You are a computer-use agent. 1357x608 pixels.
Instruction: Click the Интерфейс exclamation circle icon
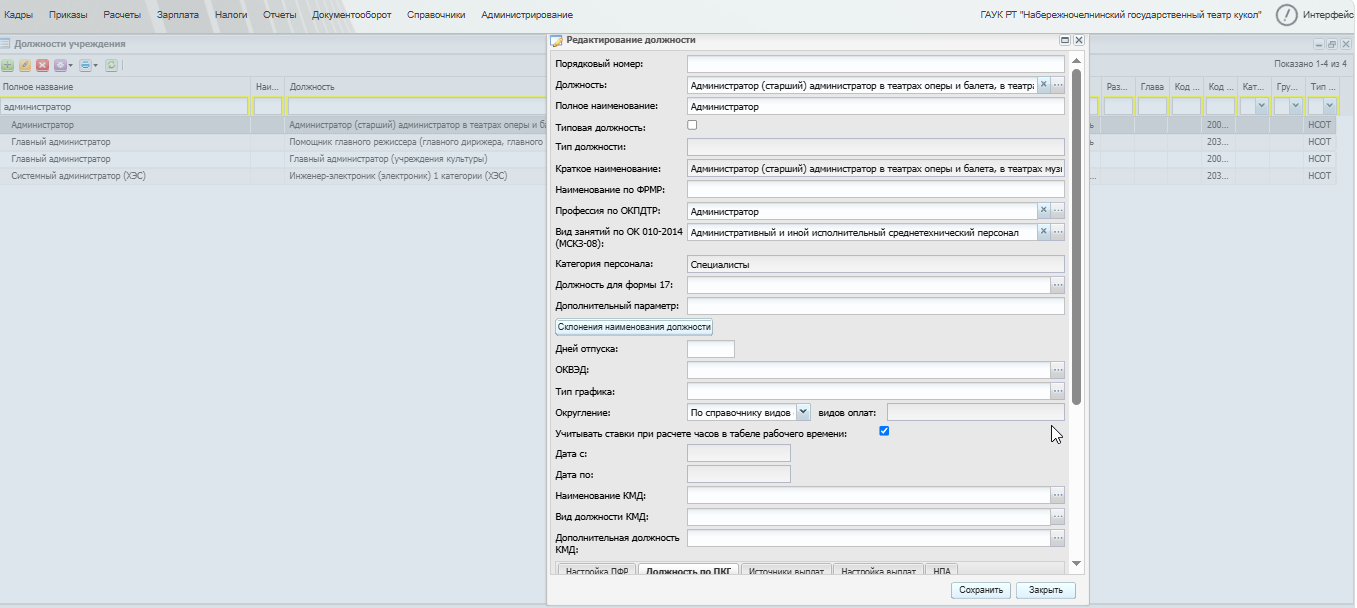pyautogui.click(x=1287, y=15)
